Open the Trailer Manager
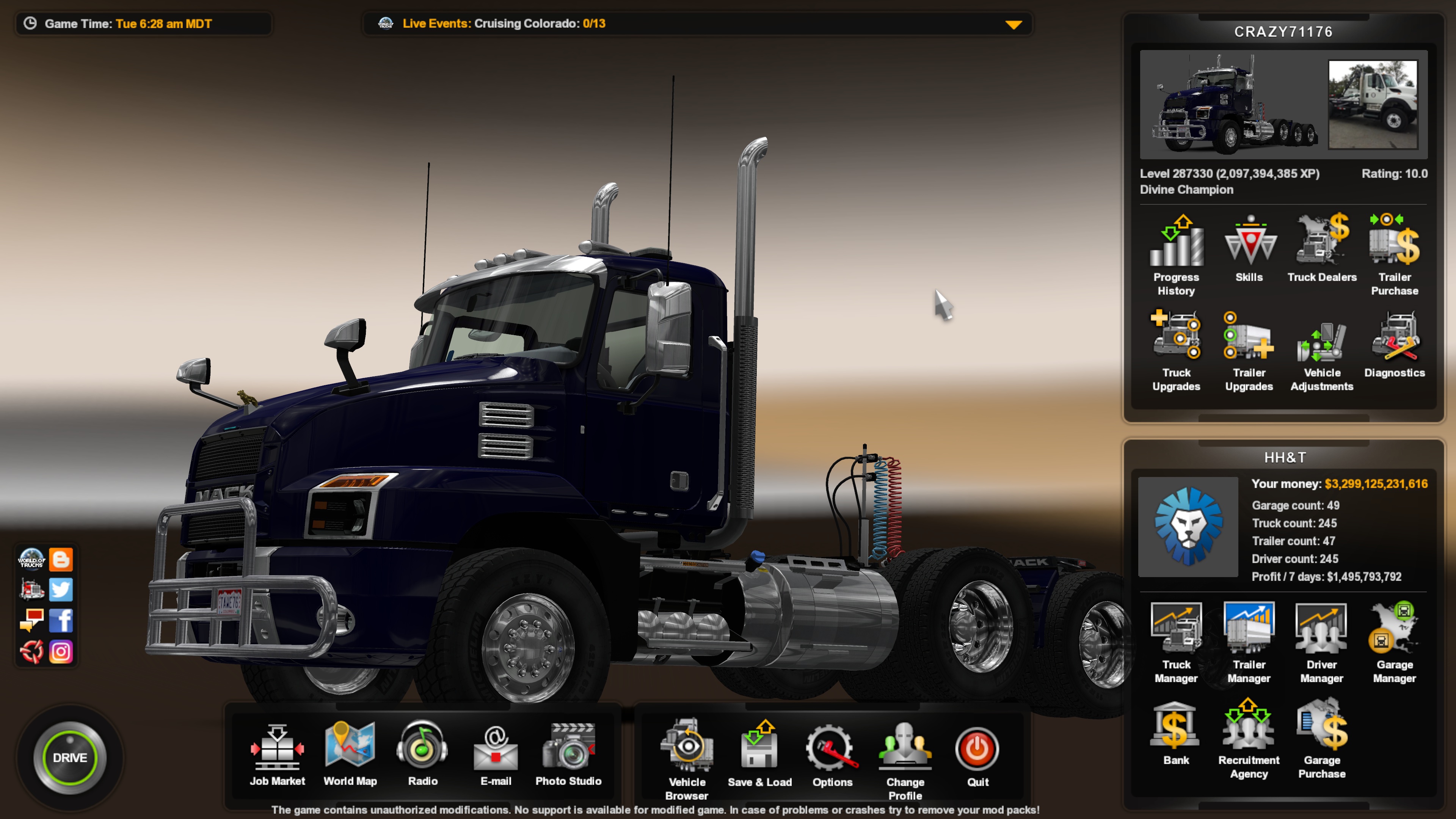 coord(1249,643)
